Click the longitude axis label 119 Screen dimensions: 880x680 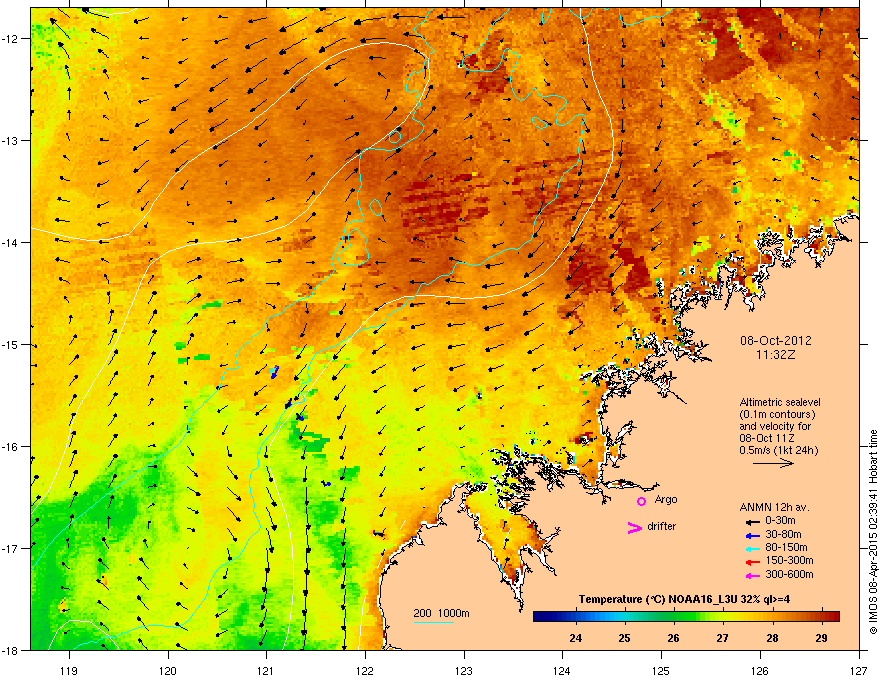[x=69, y=670]
